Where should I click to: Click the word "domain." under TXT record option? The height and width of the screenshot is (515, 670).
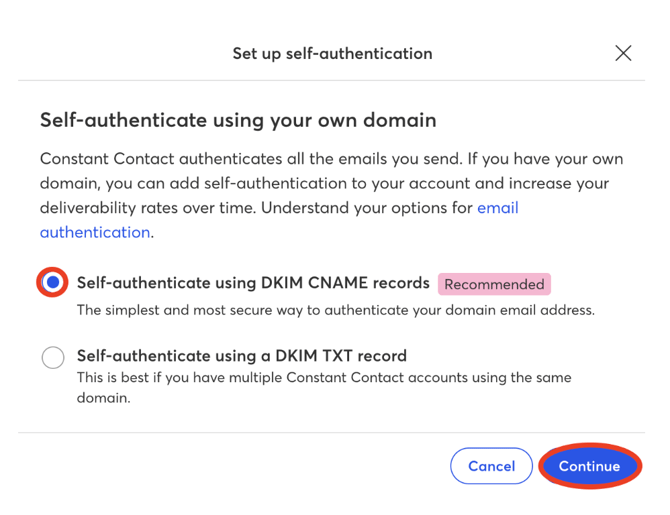[x=103, y=398]
